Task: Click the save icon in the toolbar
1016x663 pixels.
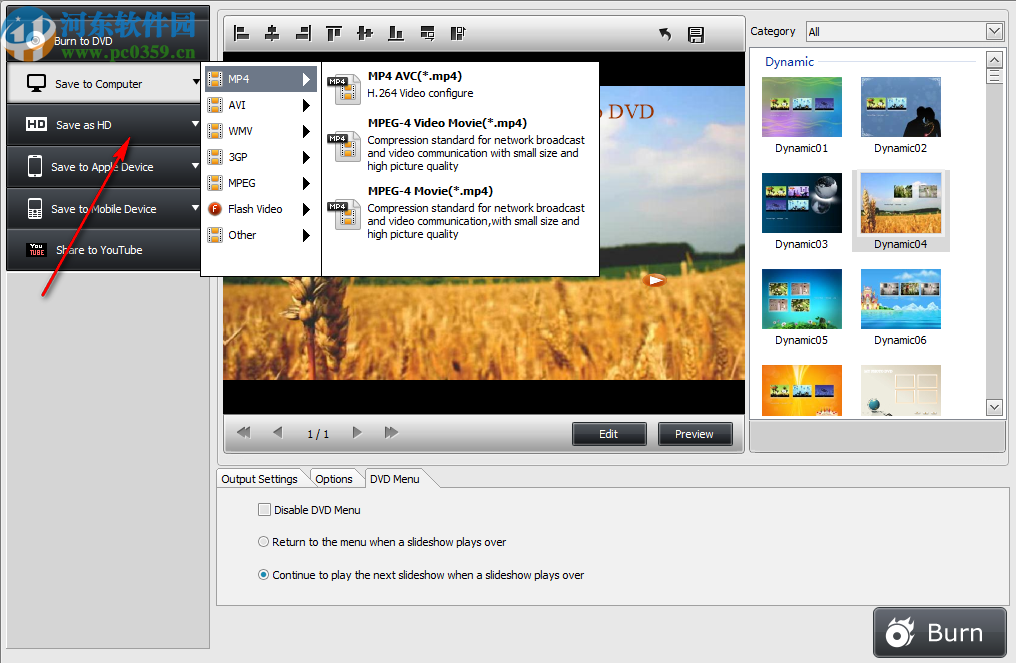Action: (x=696, y=33)
